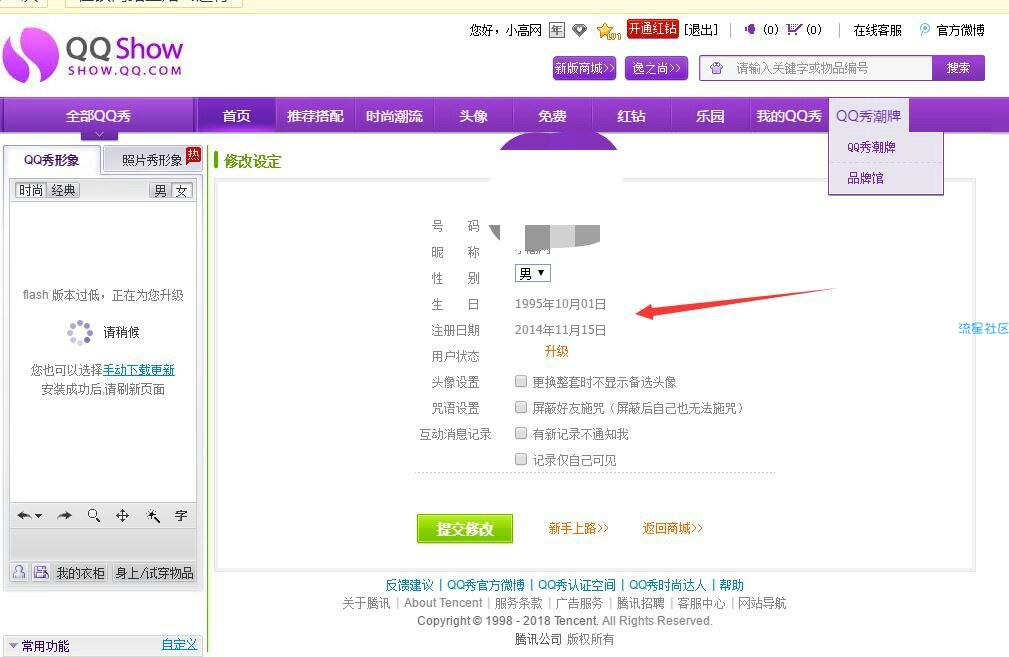Enable 记录仅自己可见 checkbox

tap(521, 459)
